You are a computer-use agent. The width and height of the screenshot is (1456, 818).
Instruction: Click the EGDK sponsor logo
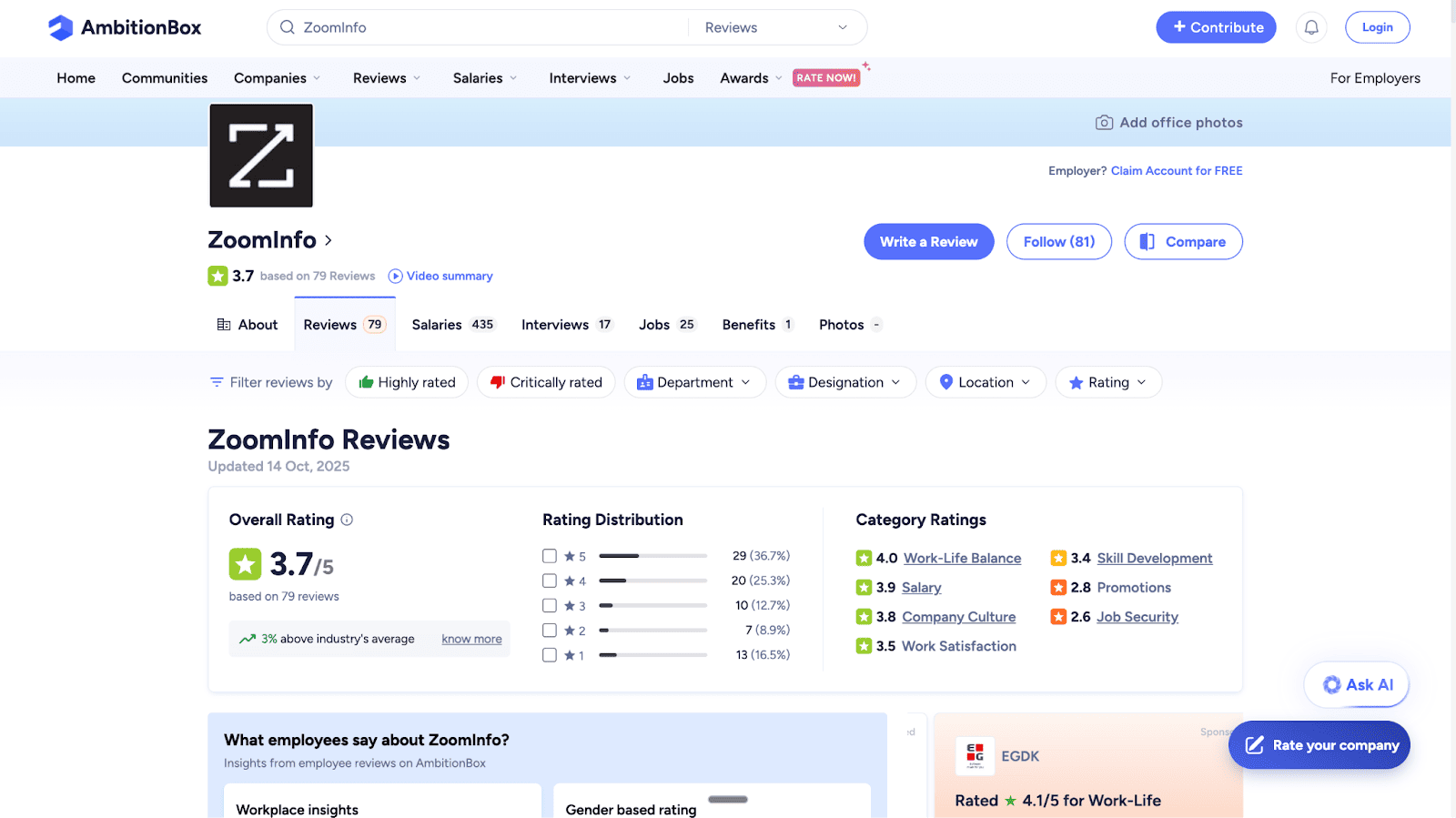[975, 756]
